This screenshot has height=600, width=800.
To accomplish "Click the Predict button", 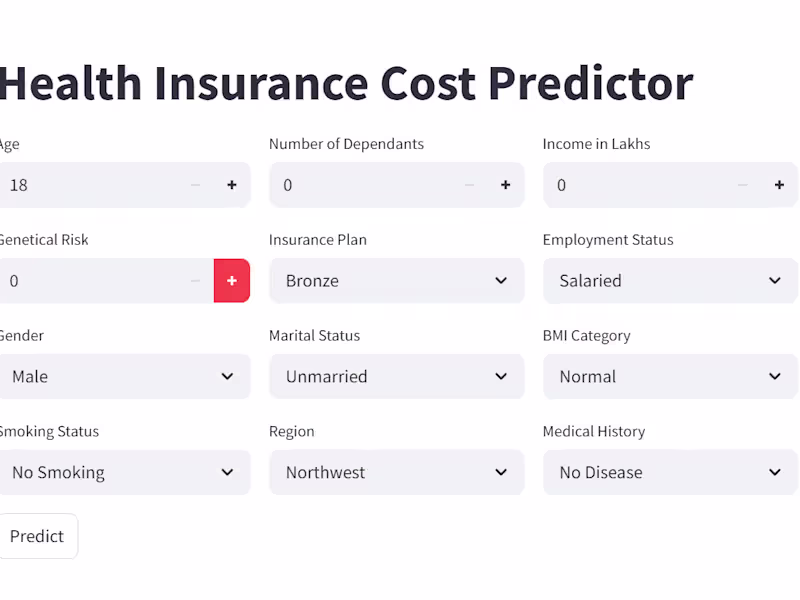I will (37, 536).
